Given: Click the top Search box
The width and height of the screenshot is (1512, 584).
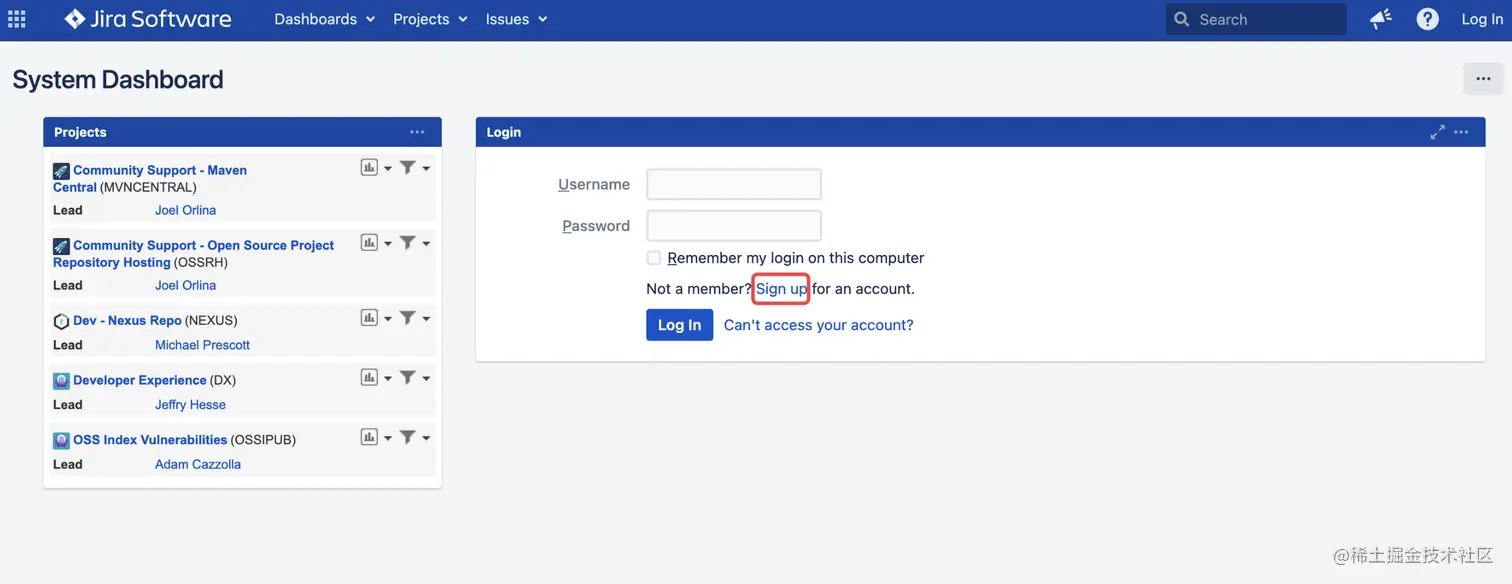Looking at the screenshot, I should pos(1256,19).
